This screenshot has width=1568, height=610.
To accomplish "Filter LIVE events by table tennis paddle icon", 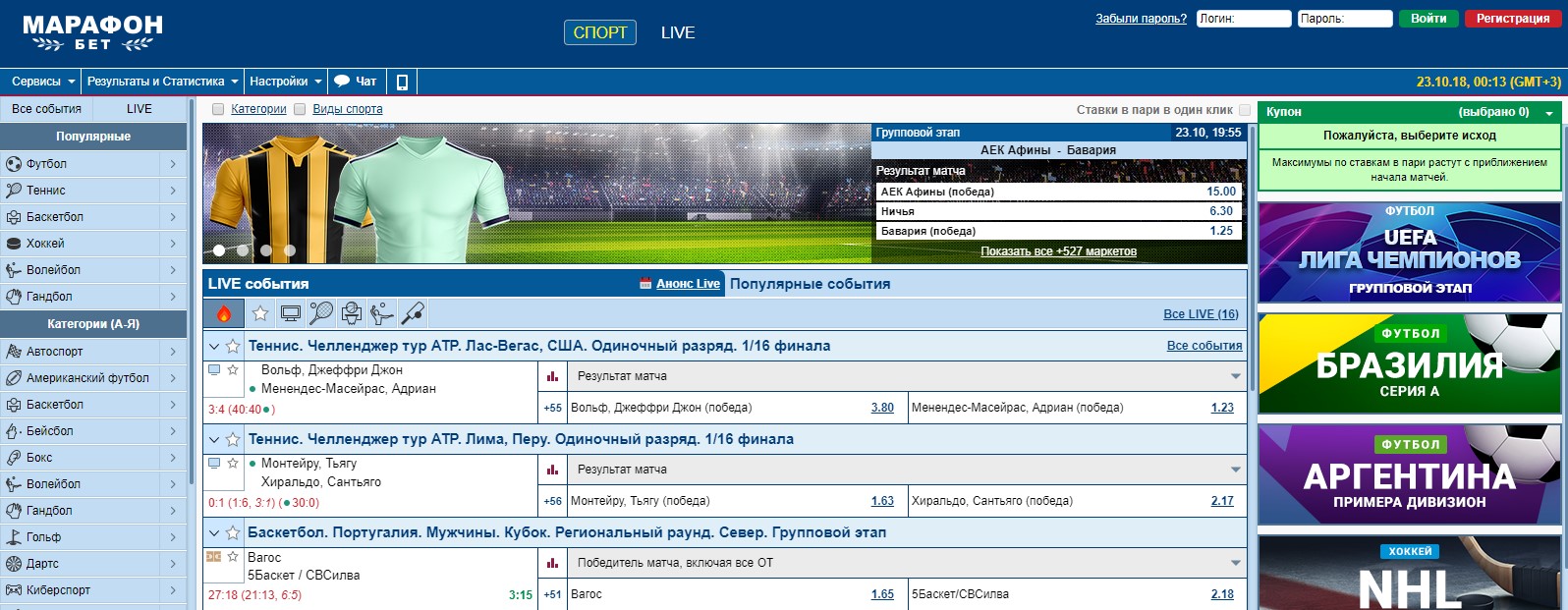I will (x=413, y=313).
